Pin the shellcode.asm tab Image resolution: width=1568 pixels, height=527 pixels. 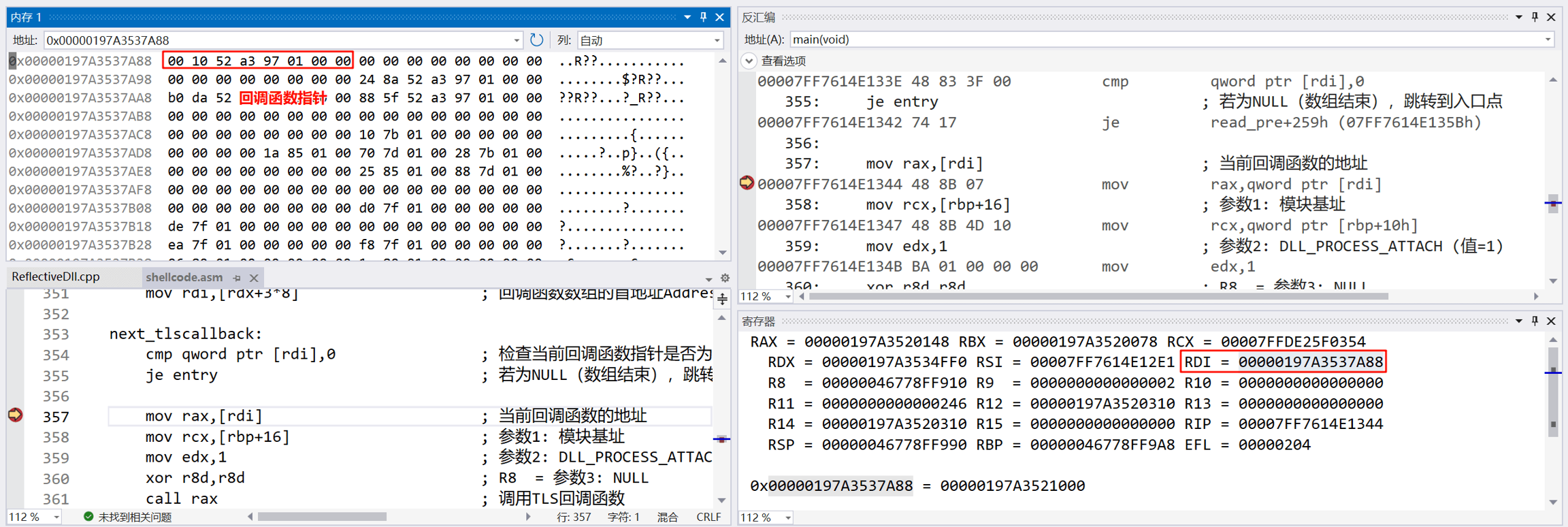click(237, 278)
